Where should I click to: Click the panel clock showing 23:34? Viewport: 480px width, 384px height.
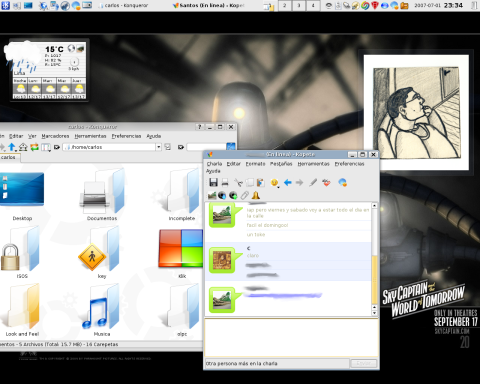point(453,5)
